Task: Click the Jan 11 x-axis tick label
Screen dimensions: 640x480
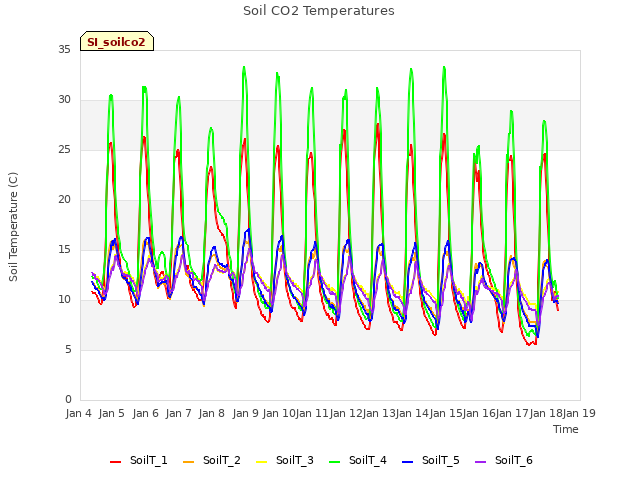Action: point(312,413)
